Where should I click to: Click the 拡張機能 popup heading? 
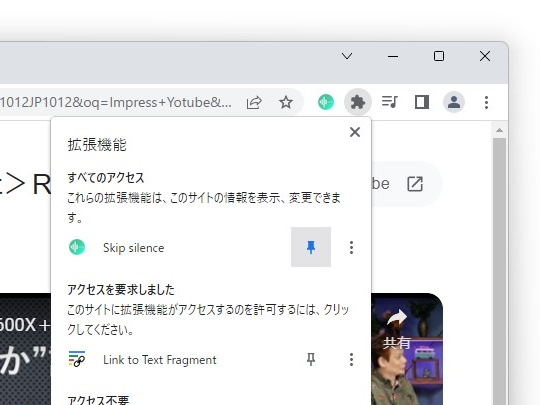[x=97, y=145]
